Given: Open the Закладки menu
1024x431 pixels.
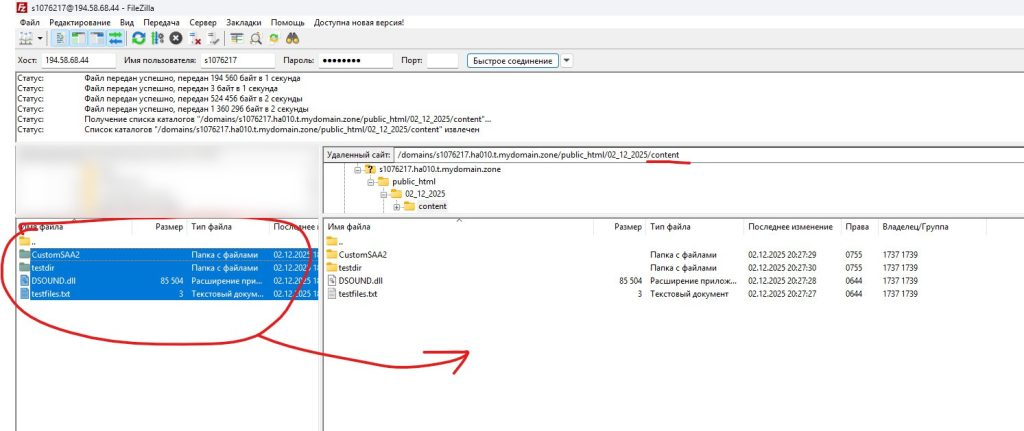Looking at the screenshot, I should (x=245, y=21).
